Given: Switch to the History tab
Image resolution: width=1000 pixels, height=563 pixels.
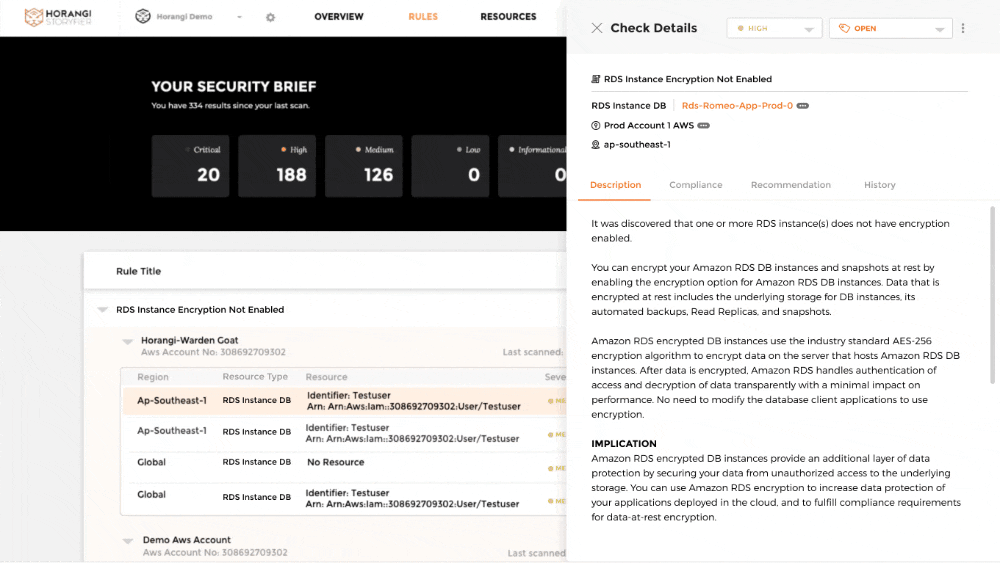Looking at the screenshot, I should pyautogui.click(x=879, y=185).
